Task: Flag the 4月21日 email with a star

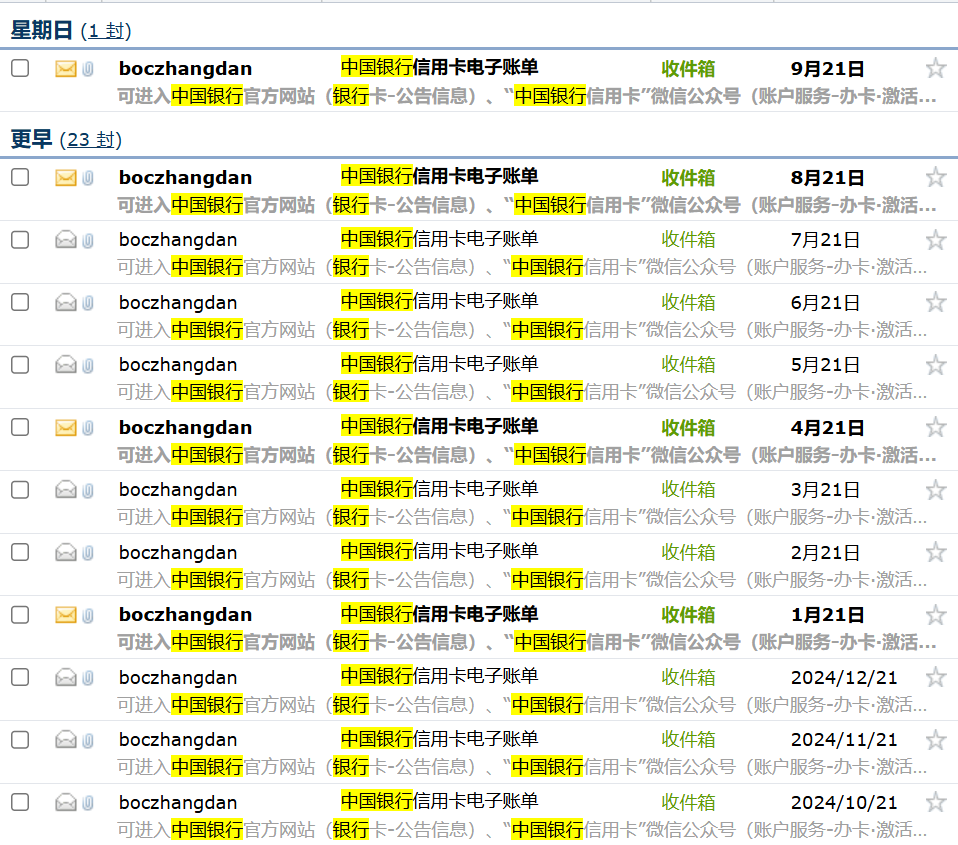Action: click(935, 427)
